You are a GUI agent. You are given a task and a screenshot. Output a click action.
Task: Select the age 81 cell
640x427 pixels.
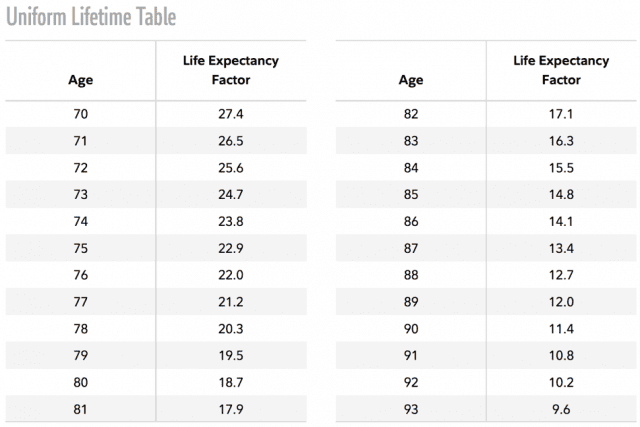point(81,408)
